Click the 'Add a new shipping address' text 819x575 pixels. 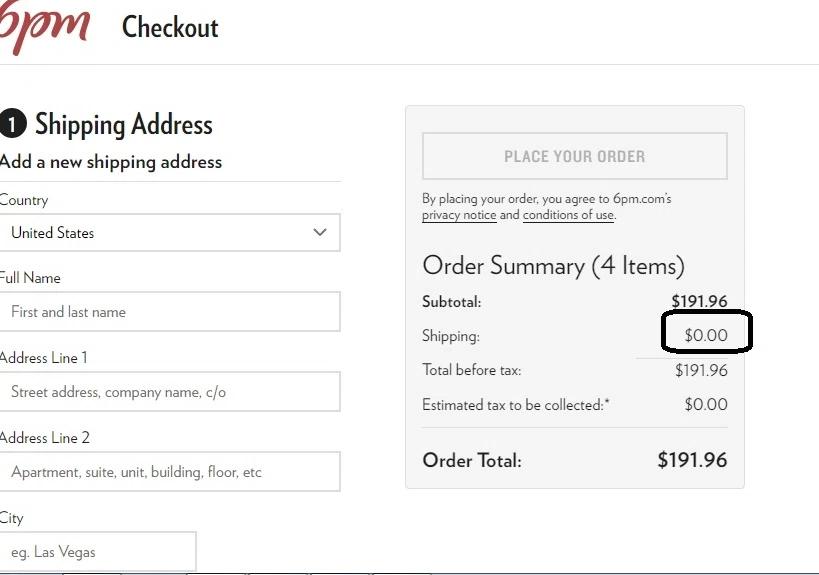111,162
